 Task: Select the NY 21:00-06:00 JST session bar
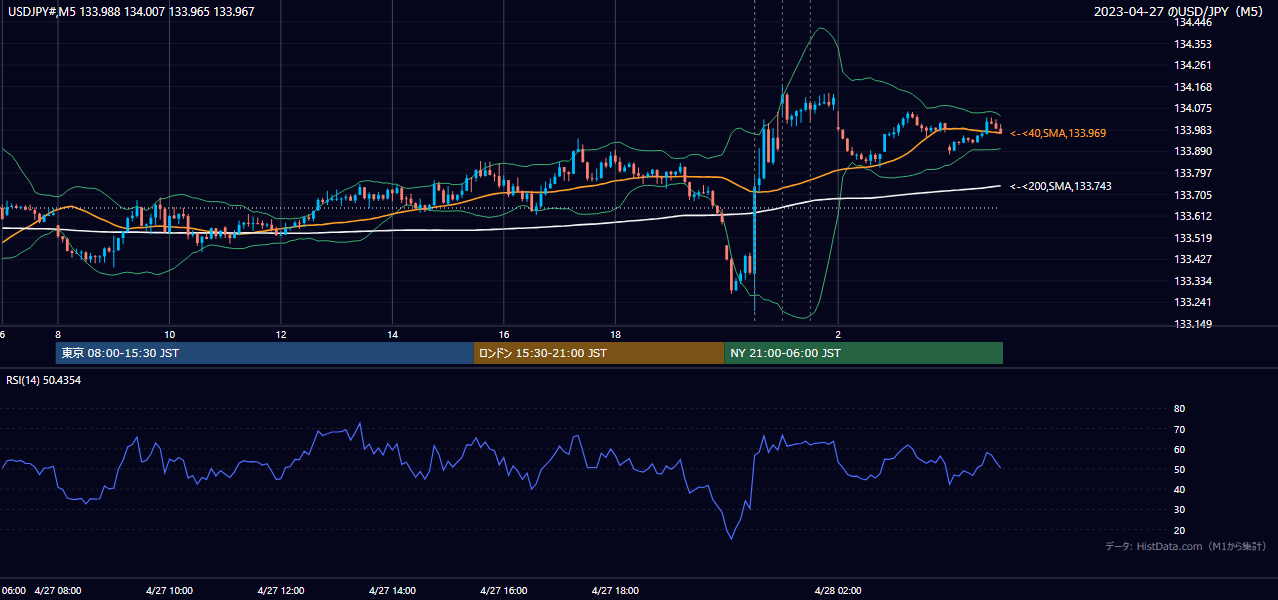[863, 353]
